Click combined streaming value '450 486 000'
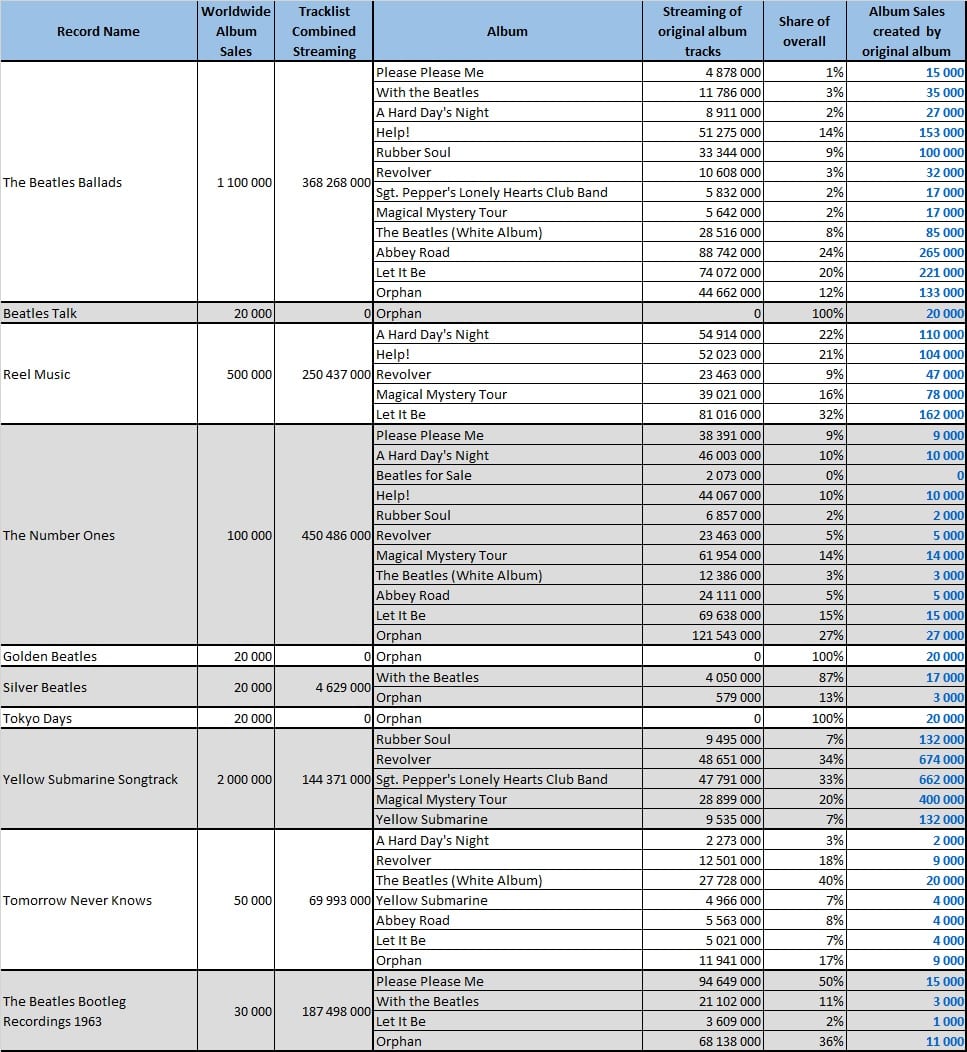 (x=336, y=535)
